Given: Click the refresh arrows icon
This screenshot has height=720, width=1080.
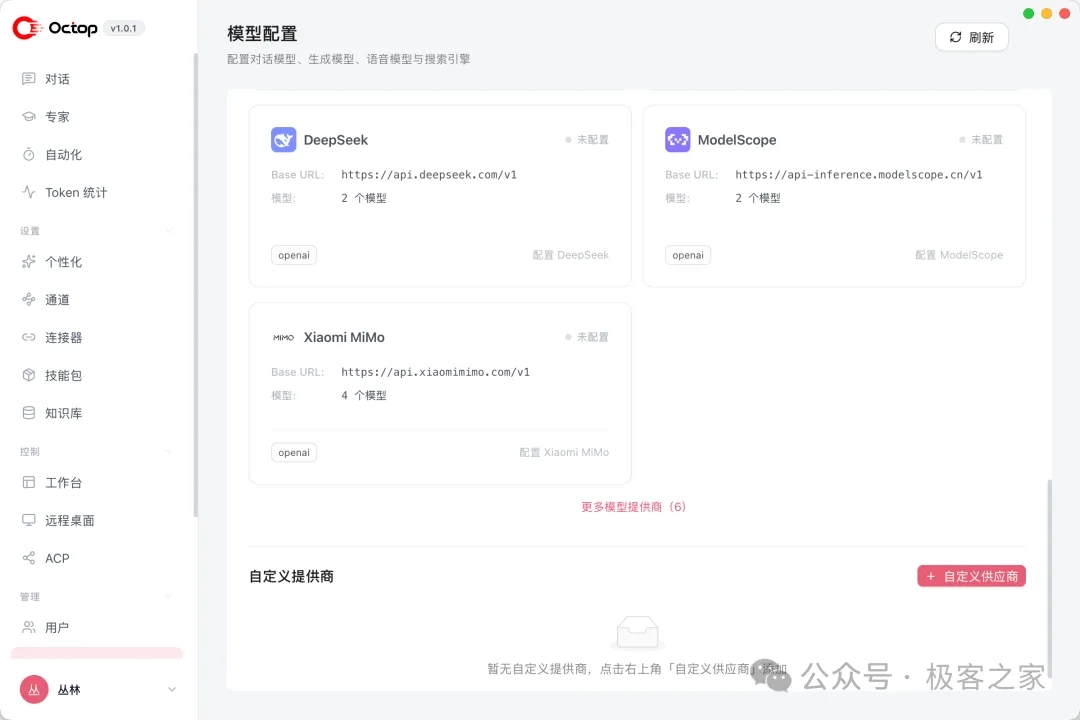Looking at the screenshot, I should pyautogui.click(x=955, y=37).
